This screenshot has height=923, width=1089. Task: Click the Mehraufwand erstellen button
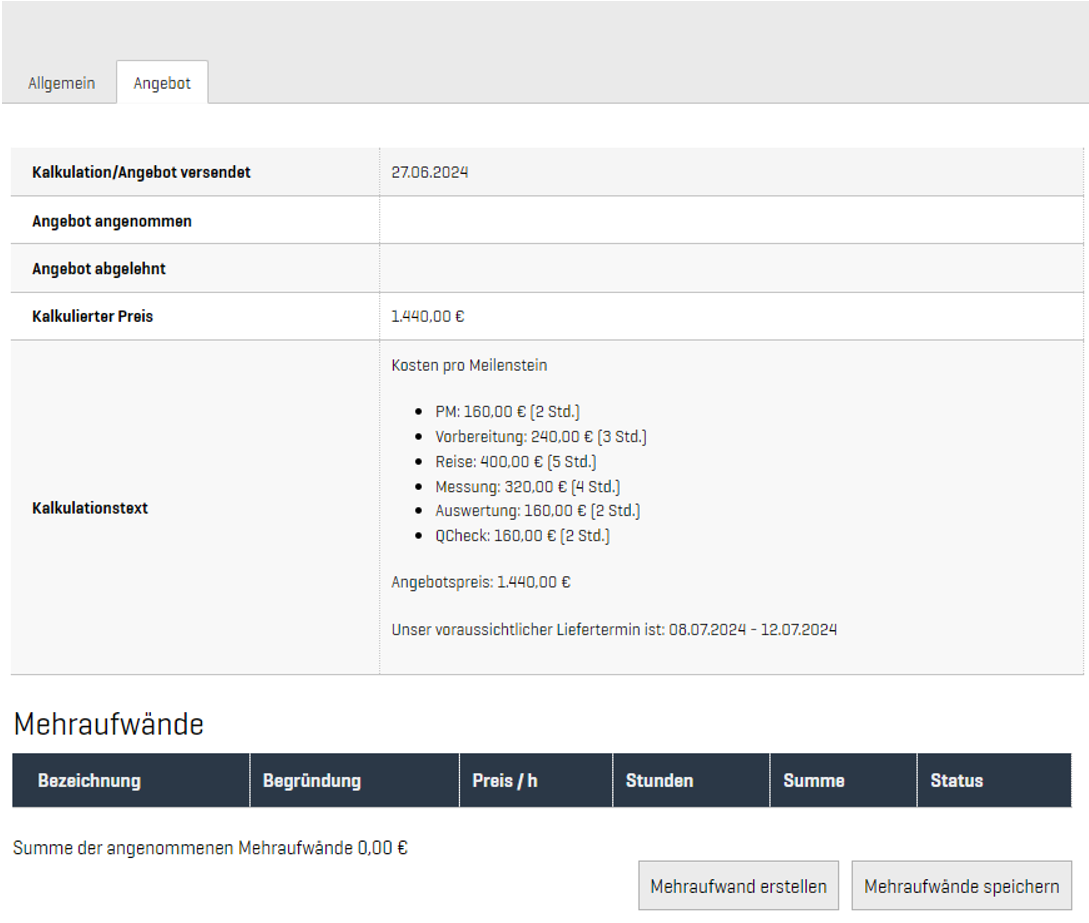738,886
